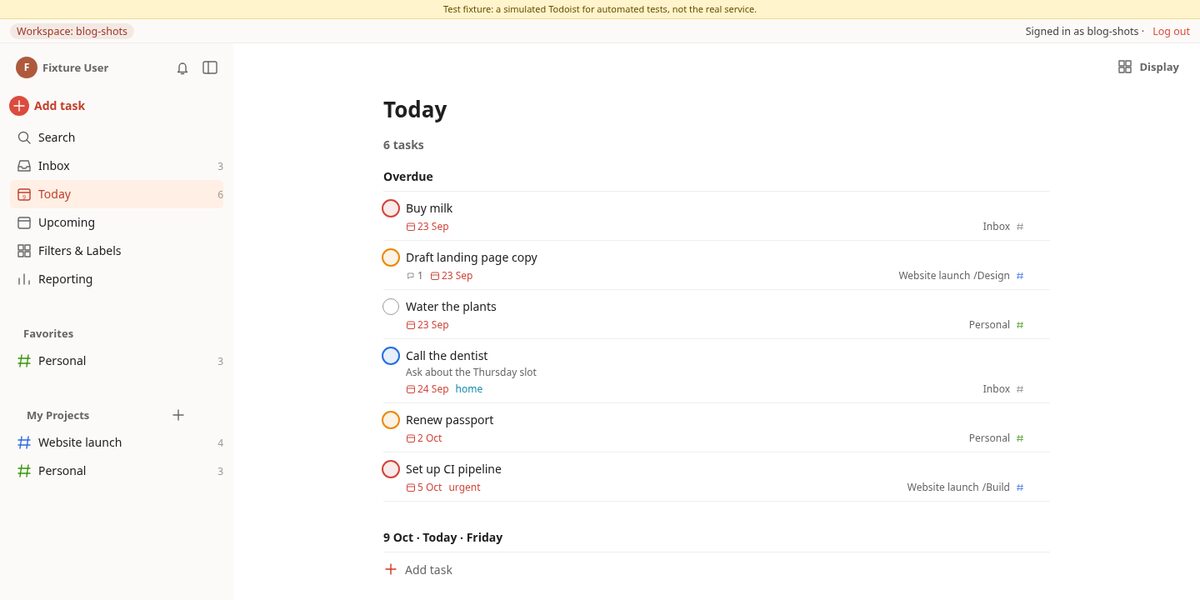Collapse the Overdue section header
1200x600 pixels.
click(408, 177)
